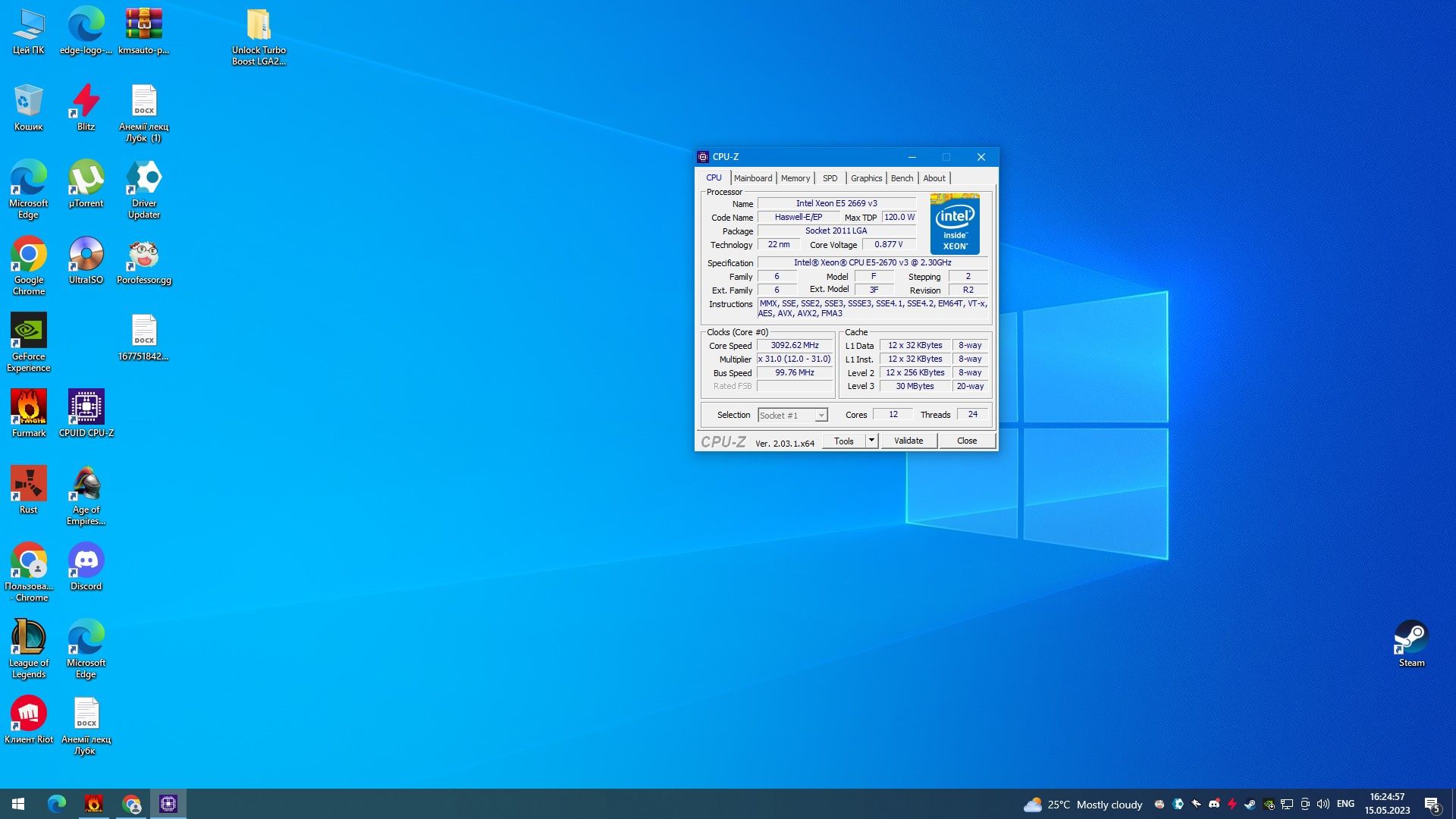Viewport: 1456px width, 819px height.
Task: Open the Клиент Riot shortcut
Action: (29, 720)
